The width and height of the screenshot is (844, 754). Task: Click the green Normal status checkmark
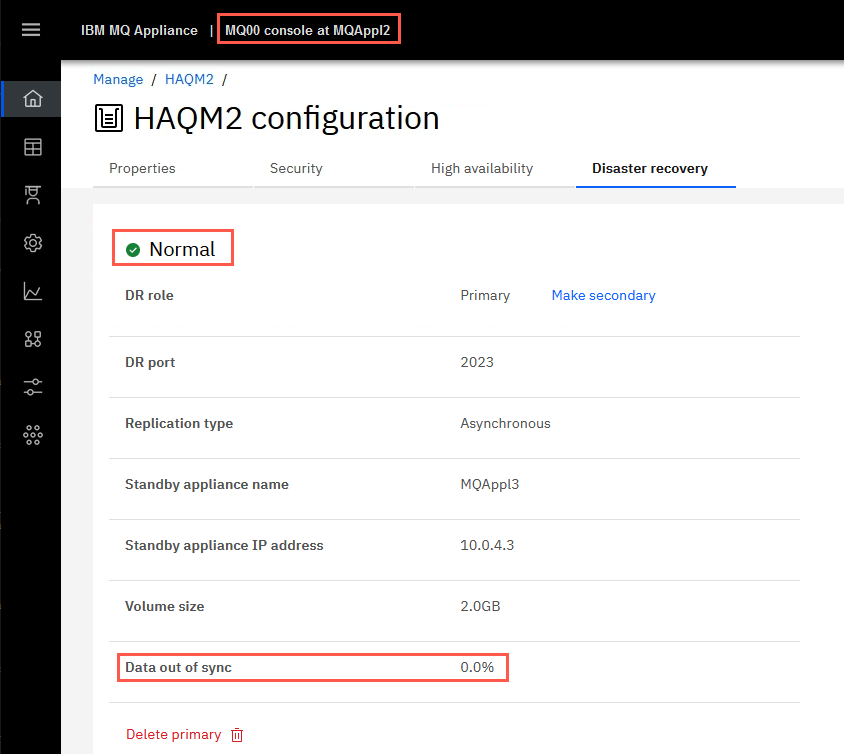[x=133, y=250]
